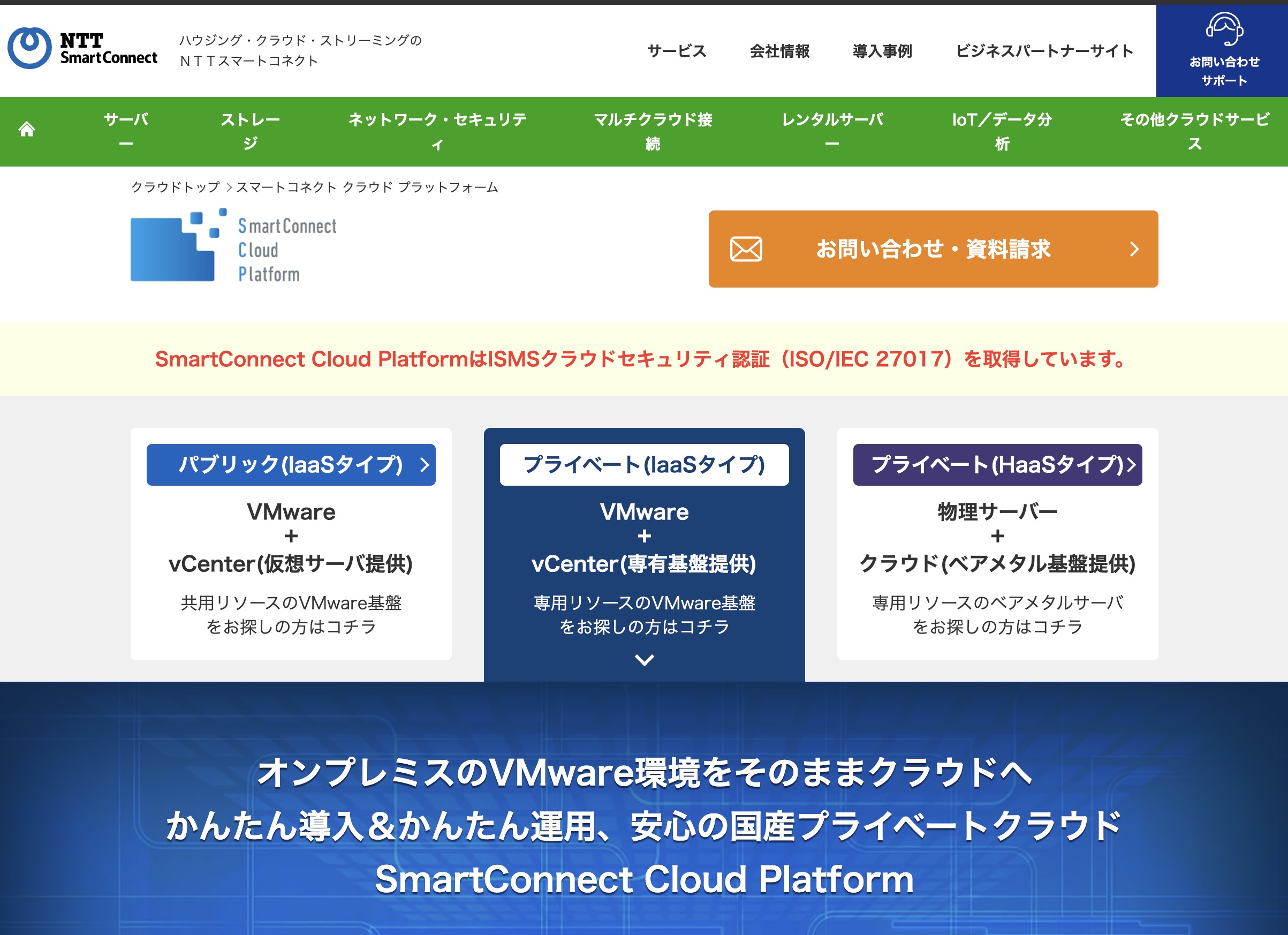Image resolution: width=1288 pixels, height=935 pixels.
Task: Select レンタルサーバー in green navigation
Action: tap(832, 131)
